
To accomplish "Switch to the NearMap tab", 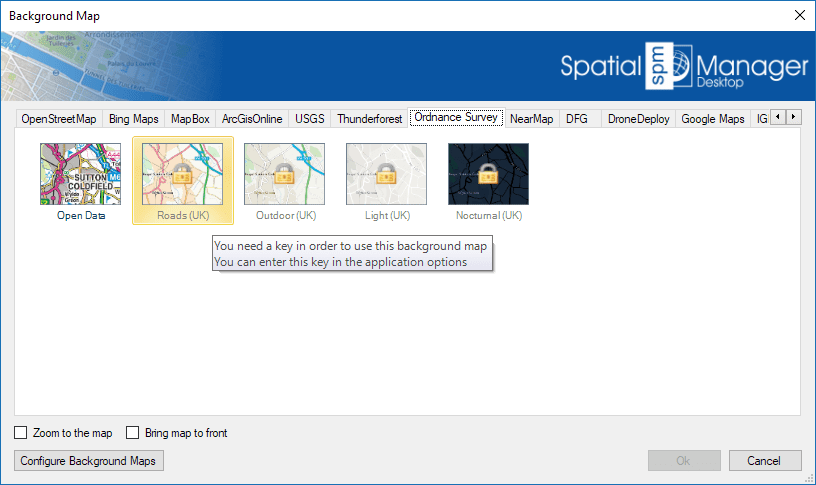I will coord(531,119).
